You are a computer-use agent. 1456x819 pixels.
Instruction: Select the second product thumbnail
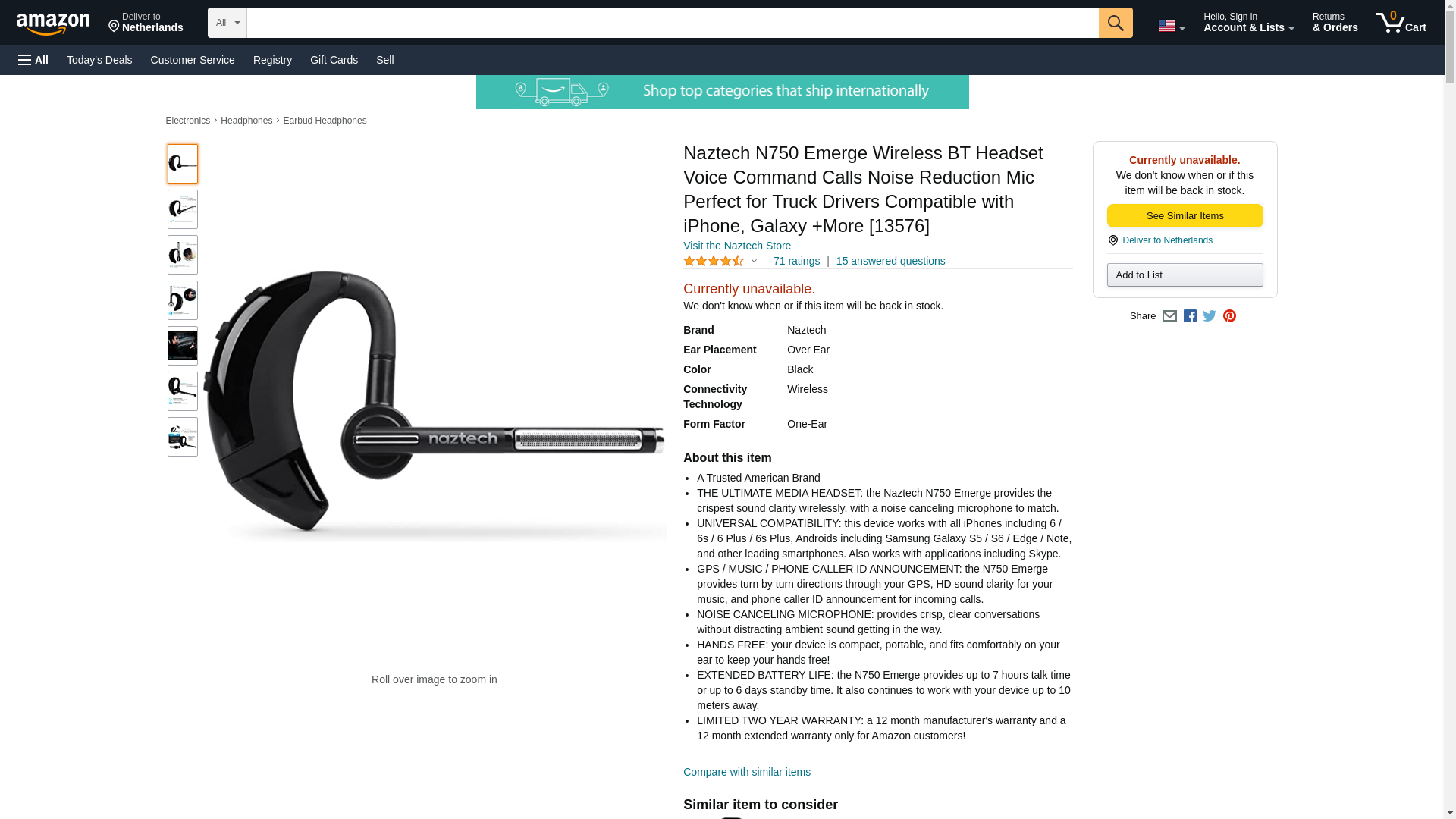pos(183,209)
